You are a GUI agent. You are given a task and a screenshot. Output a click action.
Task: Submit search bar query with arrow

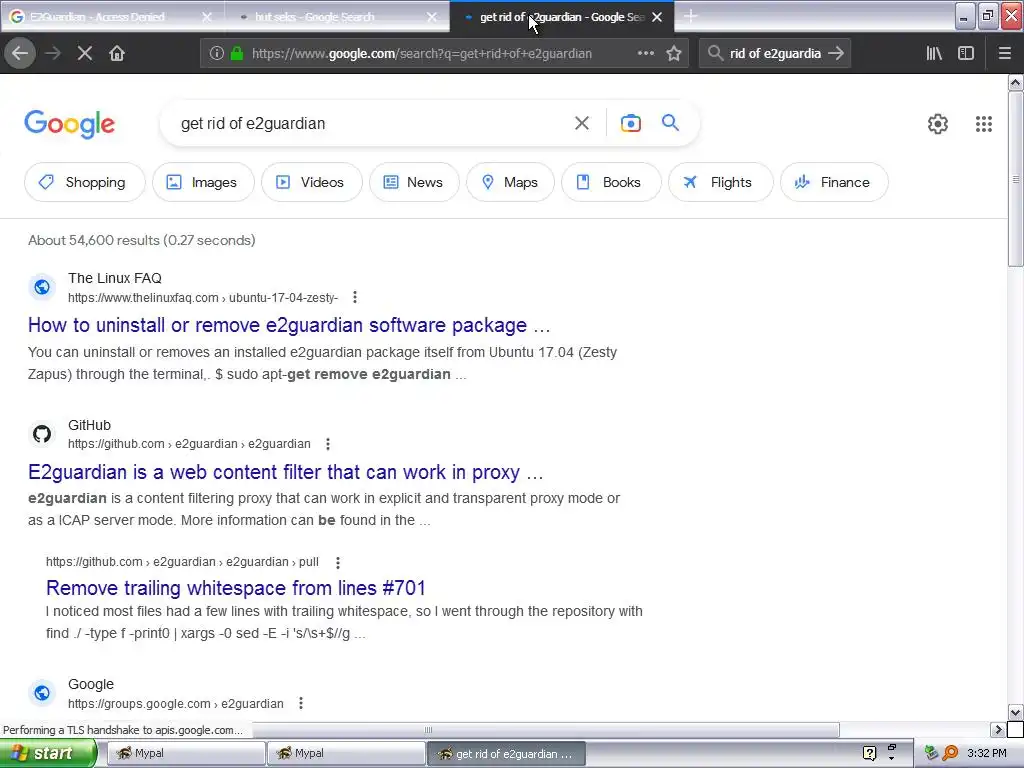[x=836, y=54]
